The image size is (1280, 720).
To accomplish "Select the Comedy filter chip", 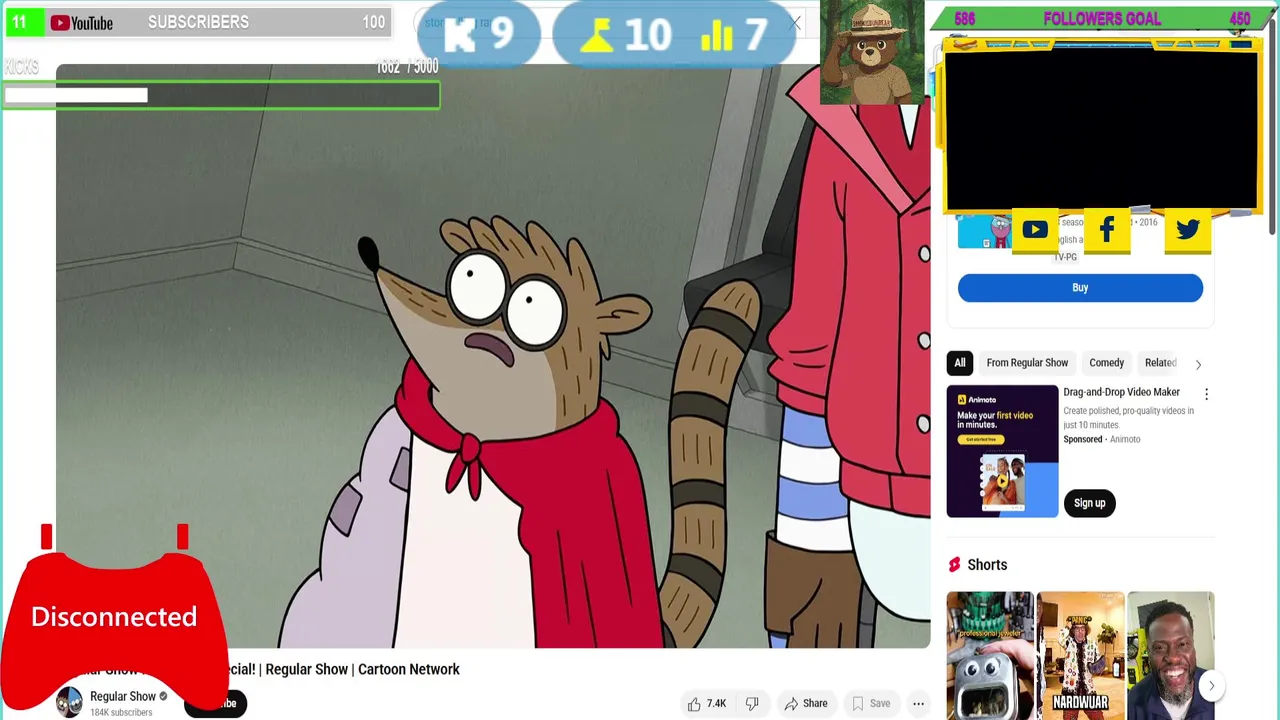I will [x=1106, y=363].
